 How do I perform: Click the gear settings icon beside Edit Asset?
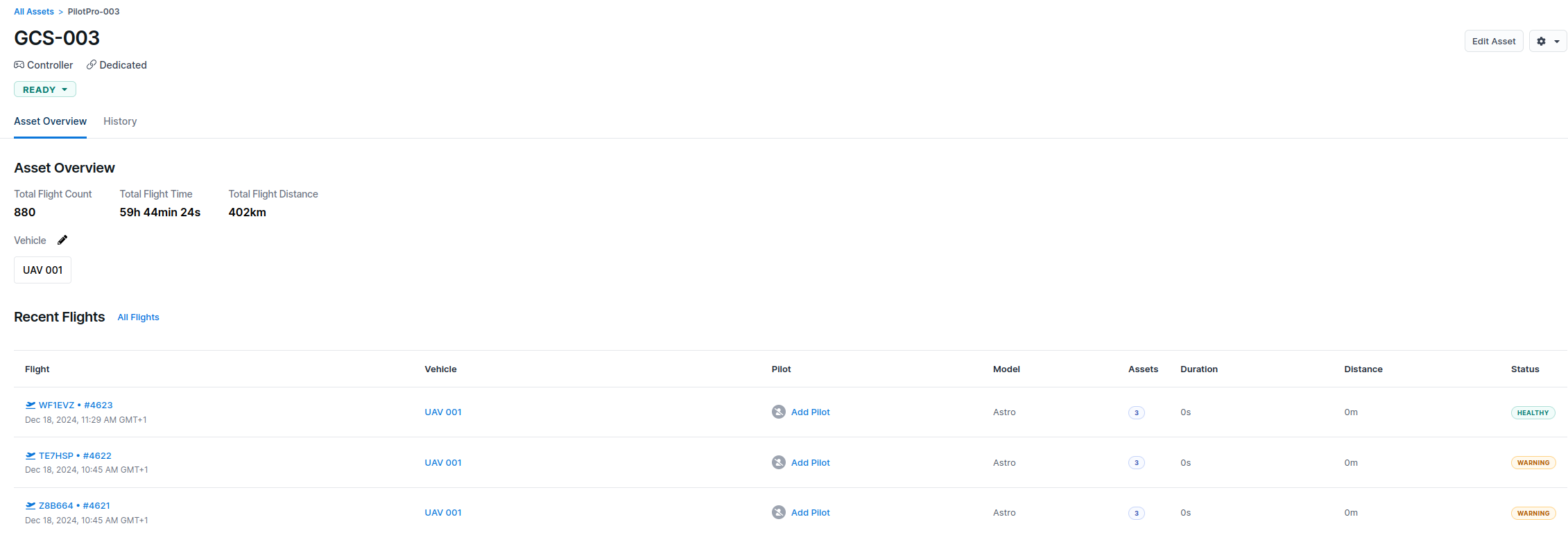[1541, 42]
